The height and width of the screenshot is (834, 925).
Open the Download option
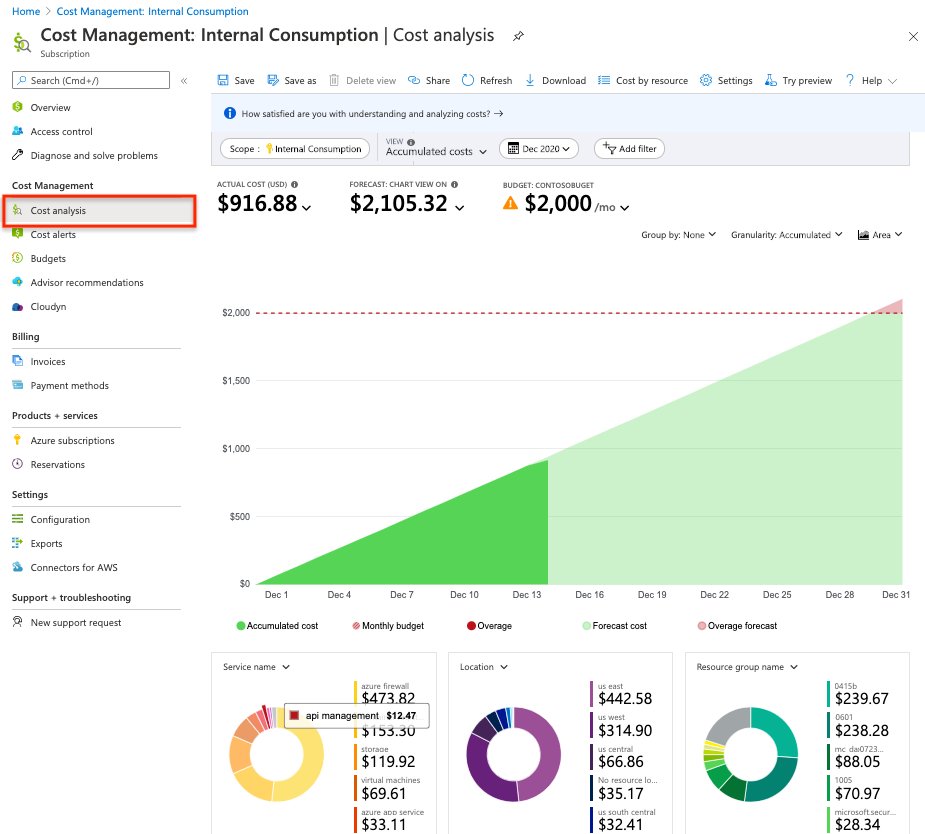555,80
